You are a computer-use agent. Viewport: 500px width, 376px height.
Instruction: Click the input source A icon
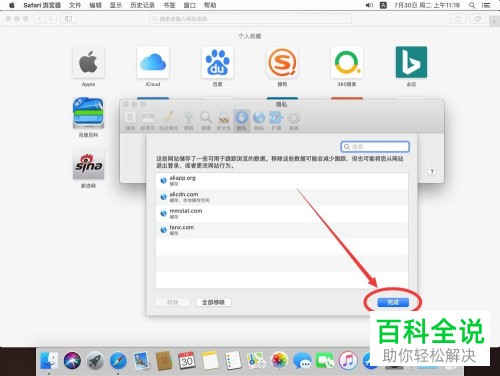point(383,5)
